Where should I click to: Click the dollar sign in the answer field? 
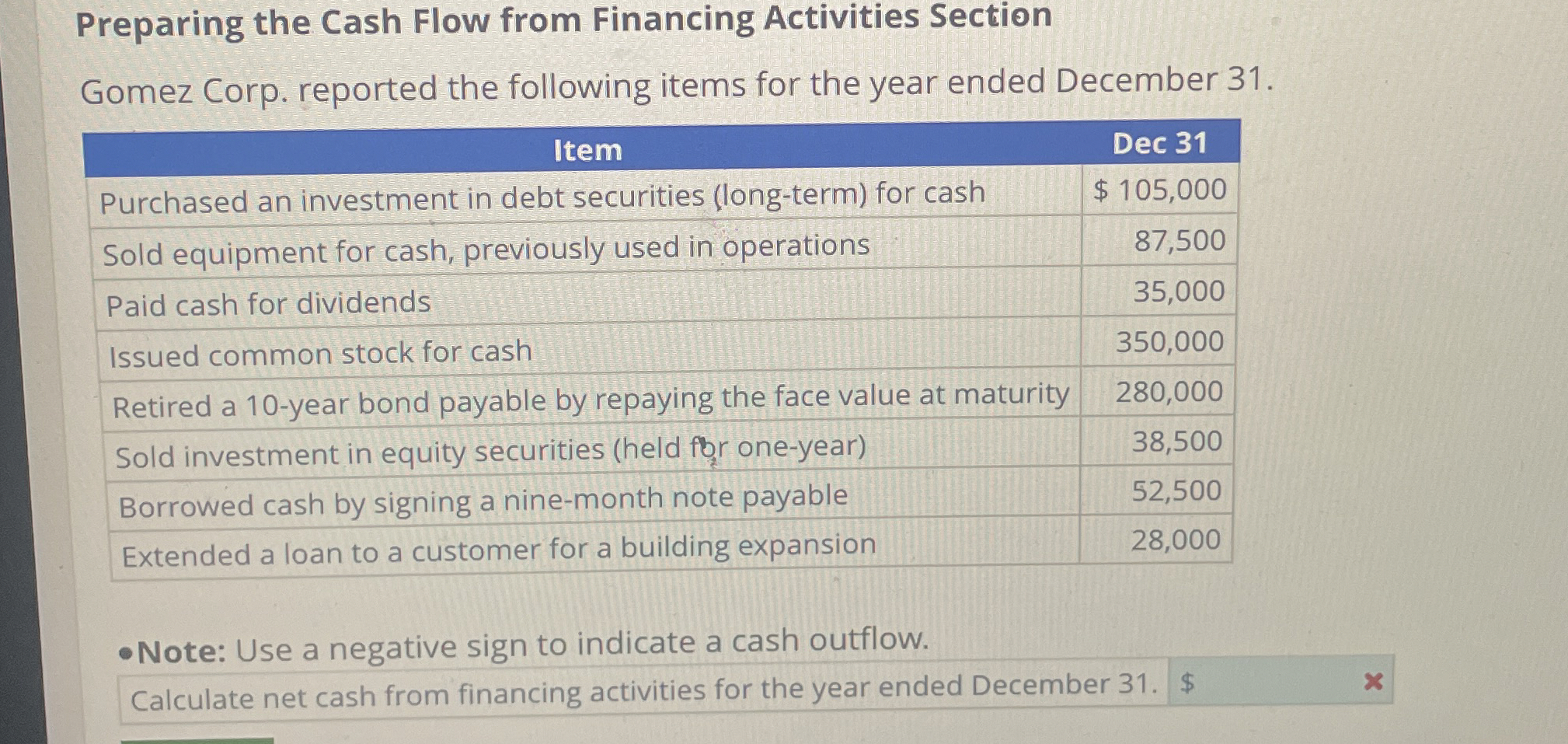coord(1189,684)
